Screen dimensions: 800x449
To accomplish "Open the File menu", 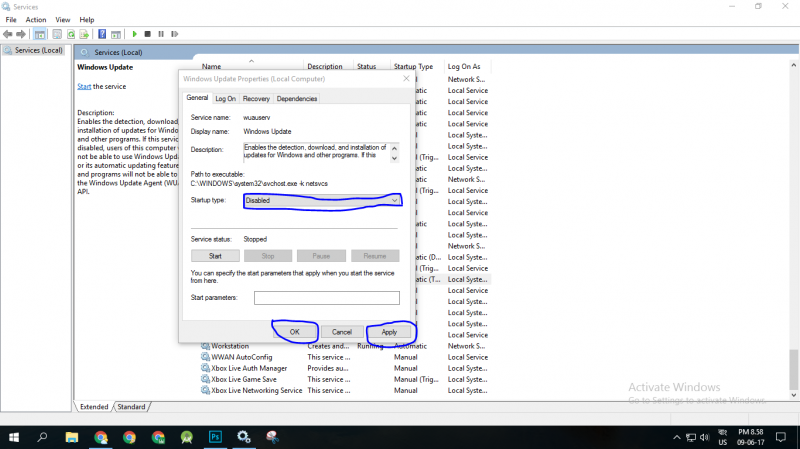I will (x=11, y=19).
